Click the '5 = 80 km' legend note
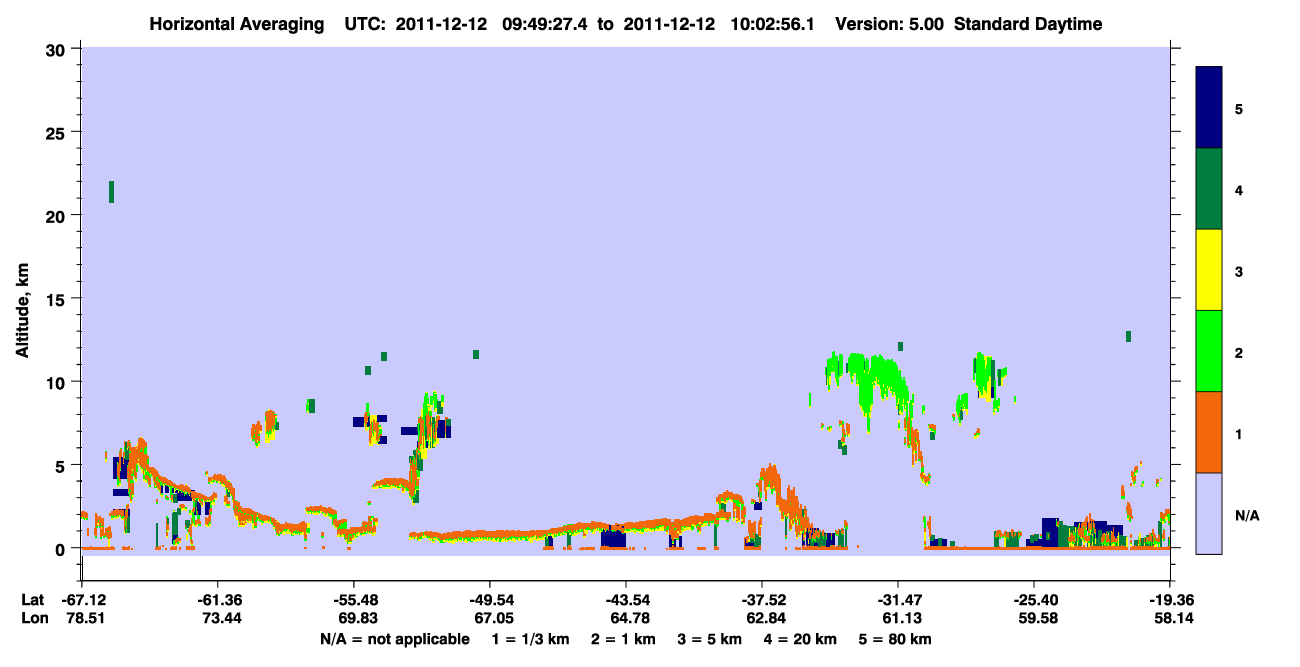 (896, 639)
